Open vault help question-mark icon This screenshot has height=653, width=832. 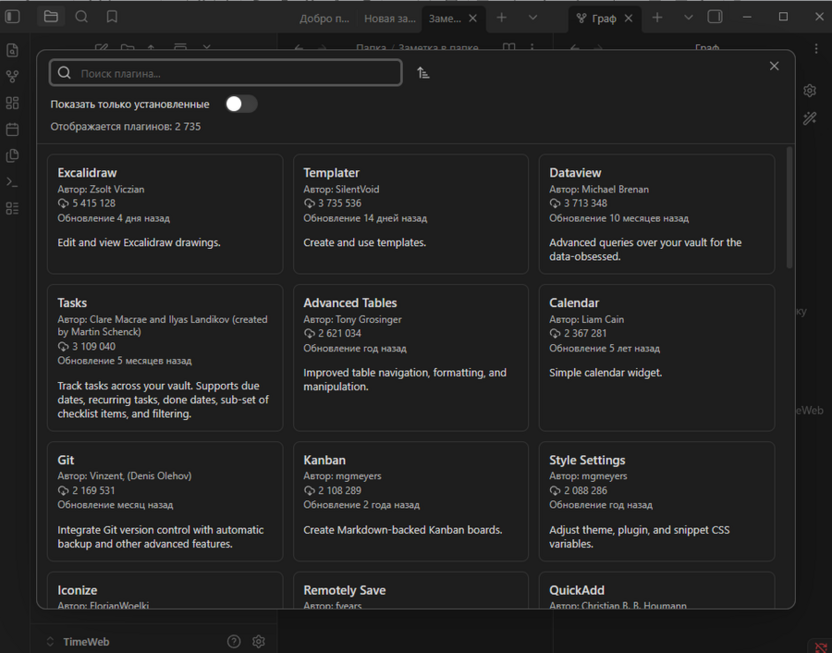234,642
